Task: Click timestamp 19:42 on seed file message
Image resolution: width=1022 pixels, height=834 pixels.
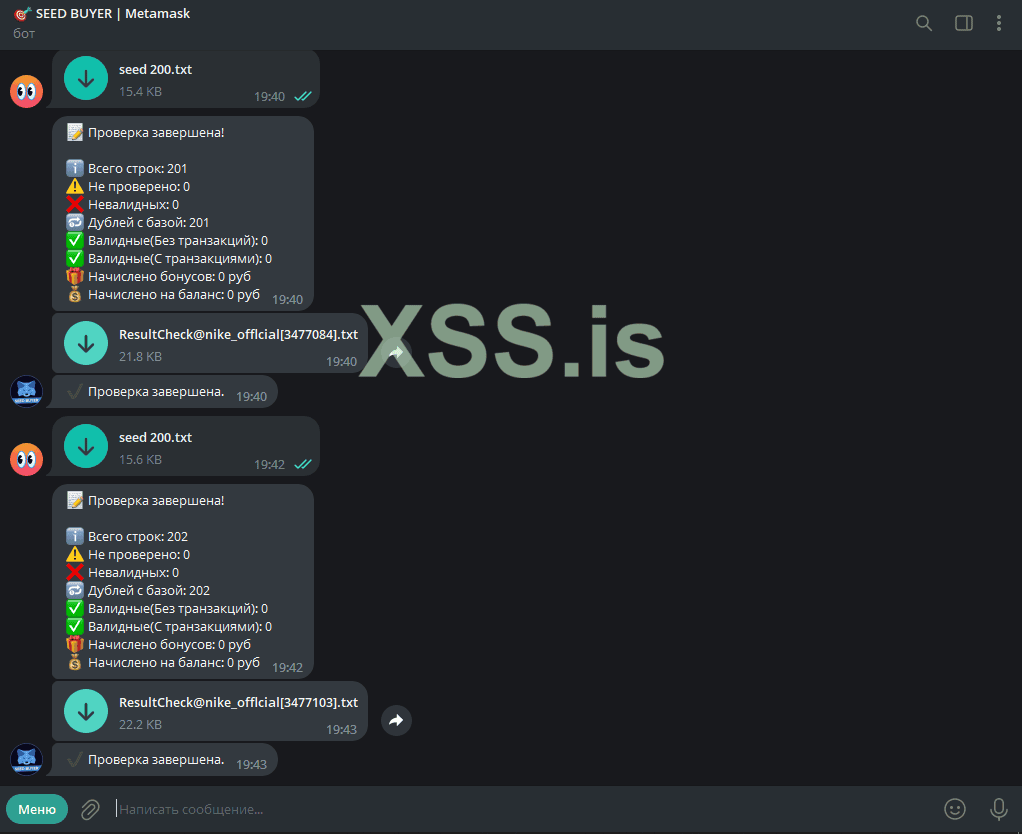Action: click(x=269, y=465)
